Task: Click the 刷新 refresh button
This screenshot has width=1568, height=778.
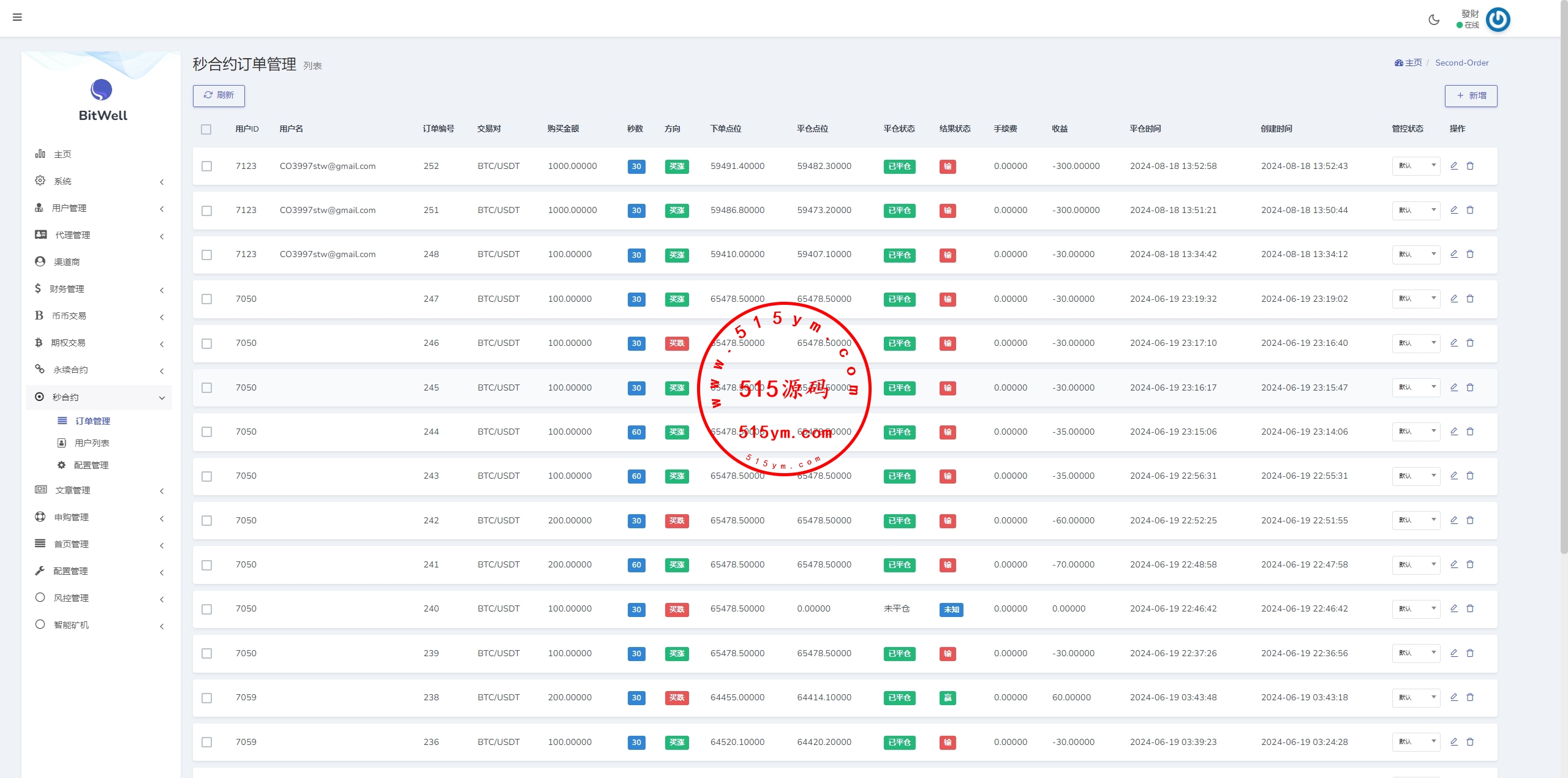Action: click(219, 95)
